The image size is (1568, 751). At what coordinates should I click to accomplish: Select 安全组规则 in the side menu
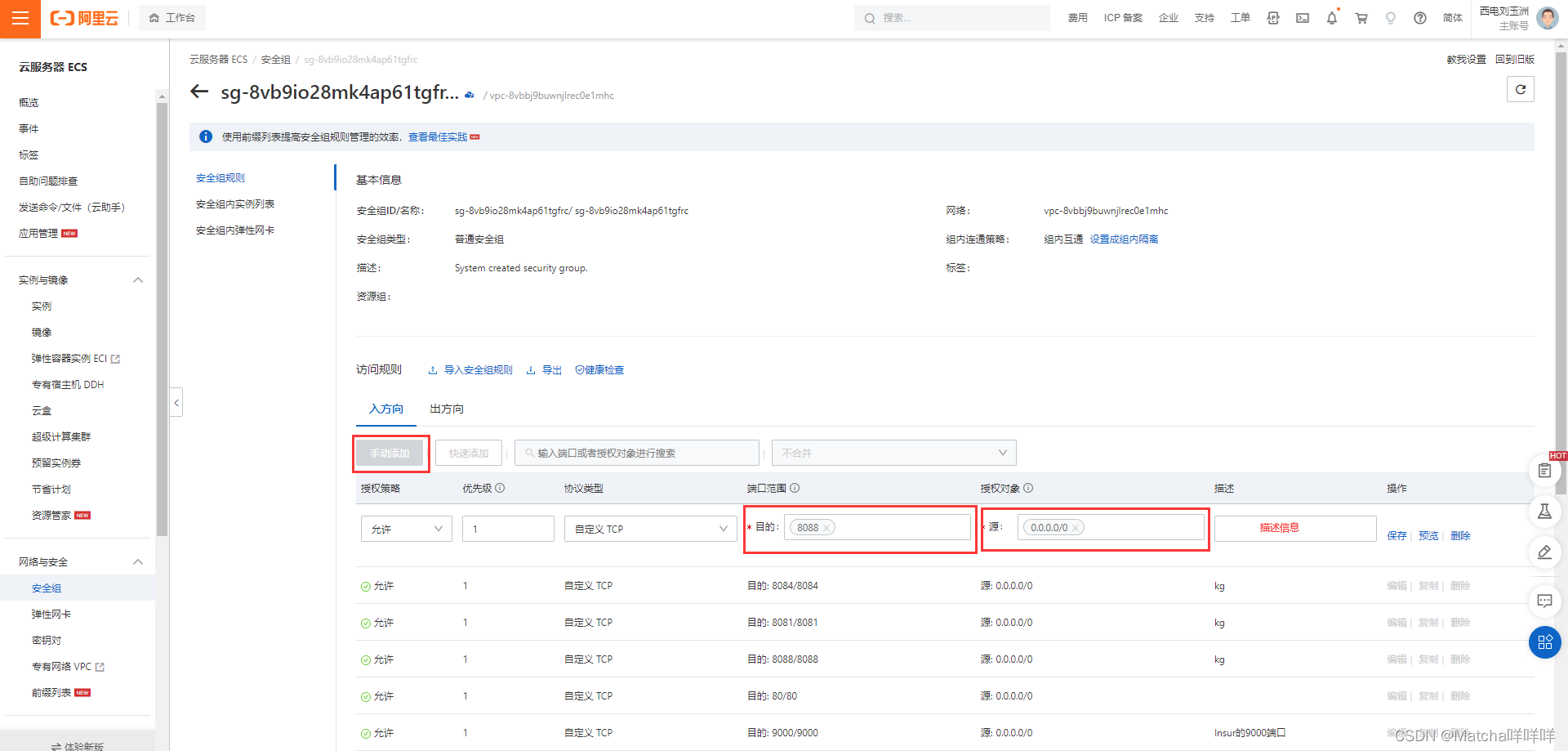220,177
